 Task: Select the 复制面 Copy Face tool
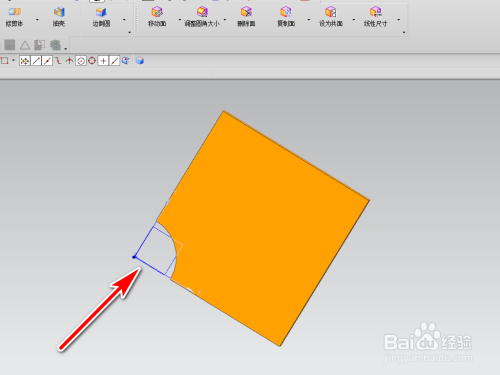pos(286,17)
